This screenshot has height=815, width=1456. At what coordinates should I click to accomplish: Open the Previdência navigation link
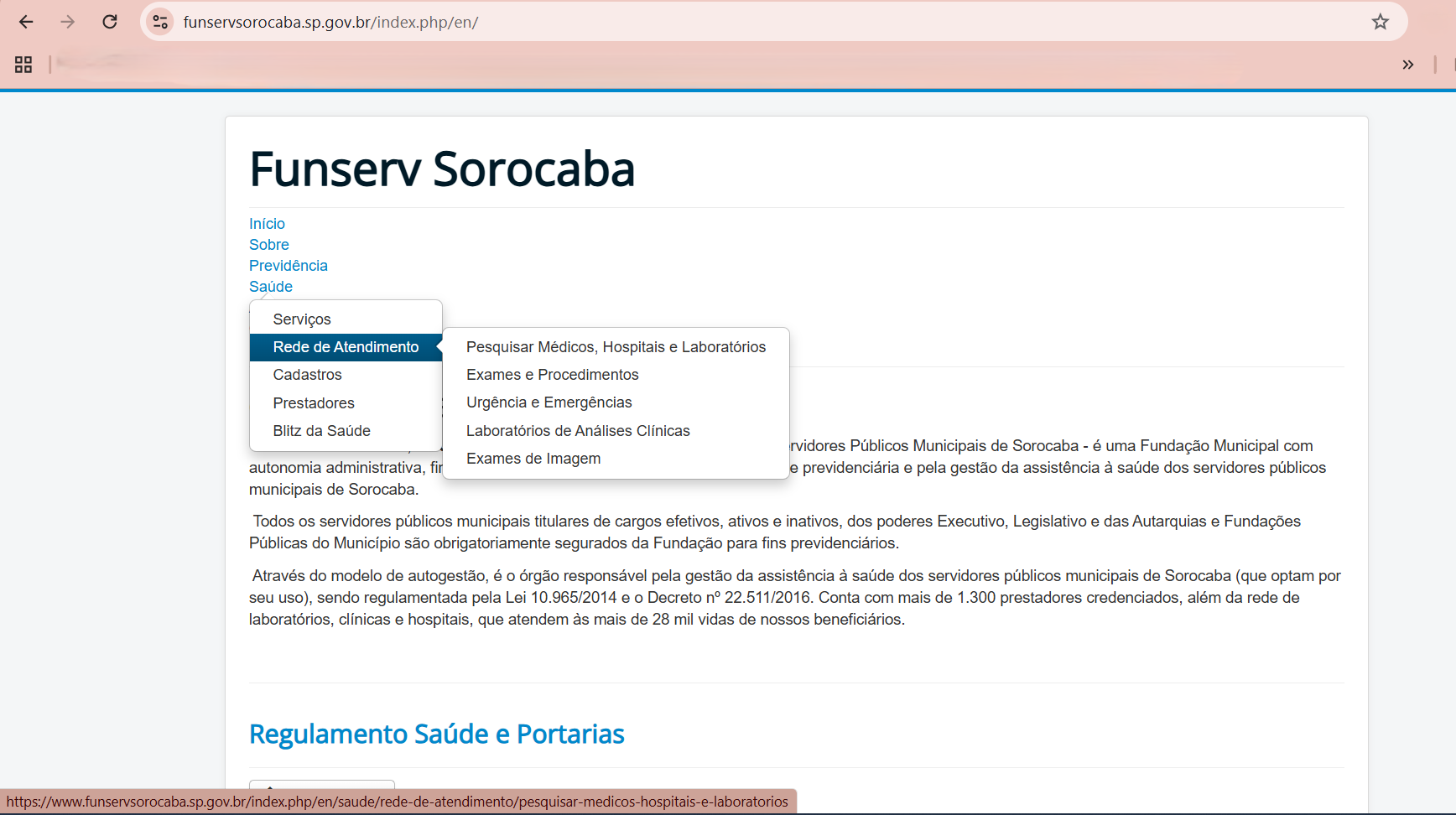pyautogui.click(x=289, y=266)
